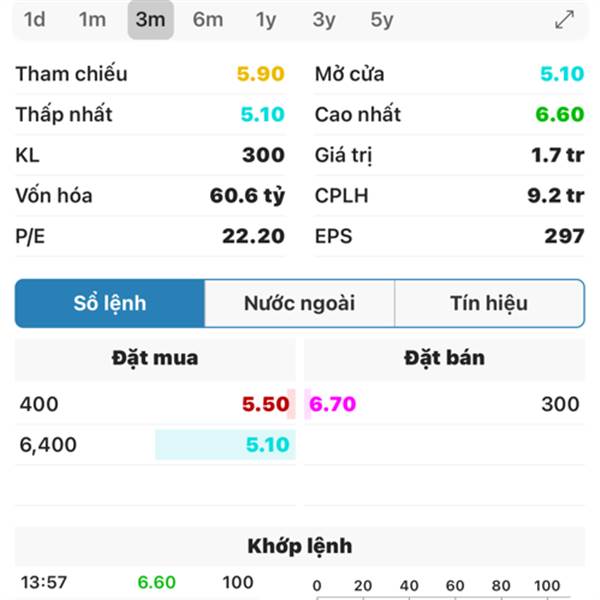This screenshot has width=600, height=600.
Task: Tap the 6.70 ask price
Action: point(333,404)
